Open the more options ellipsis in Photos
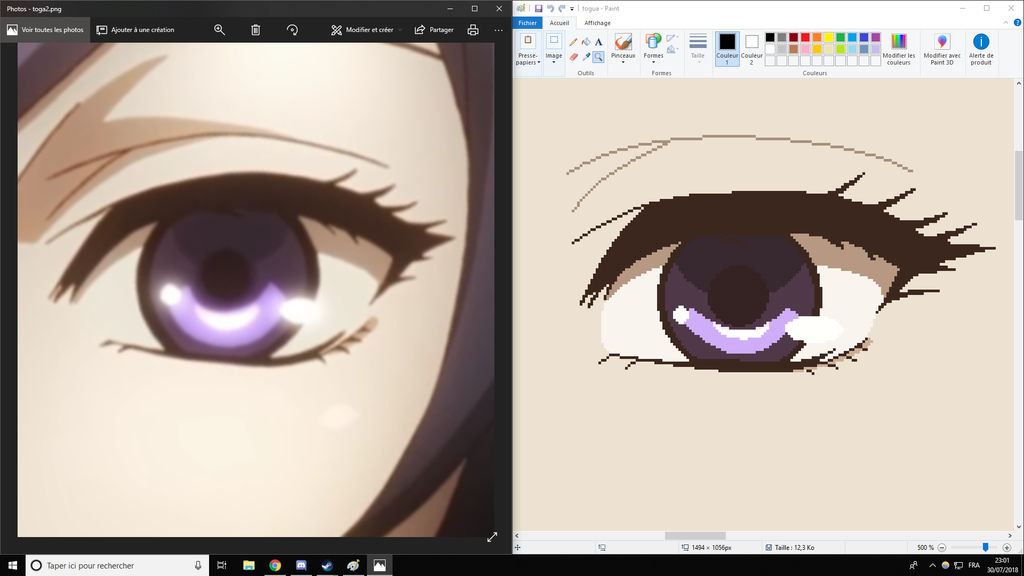 pos(498,30)
